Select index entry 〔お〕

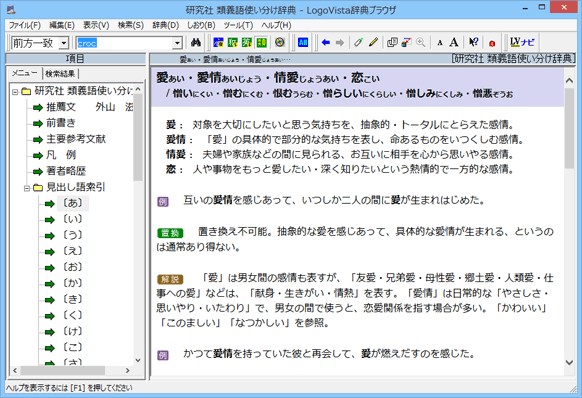point(72,267)
